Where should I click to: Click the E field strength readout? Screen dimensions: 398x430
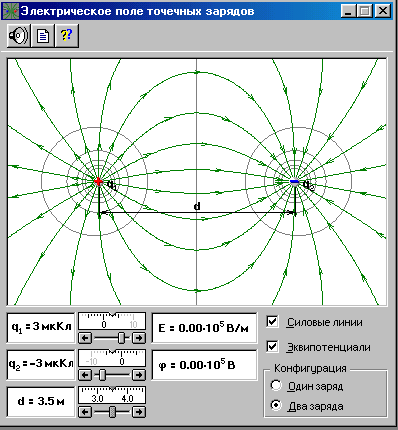(204, 328)
